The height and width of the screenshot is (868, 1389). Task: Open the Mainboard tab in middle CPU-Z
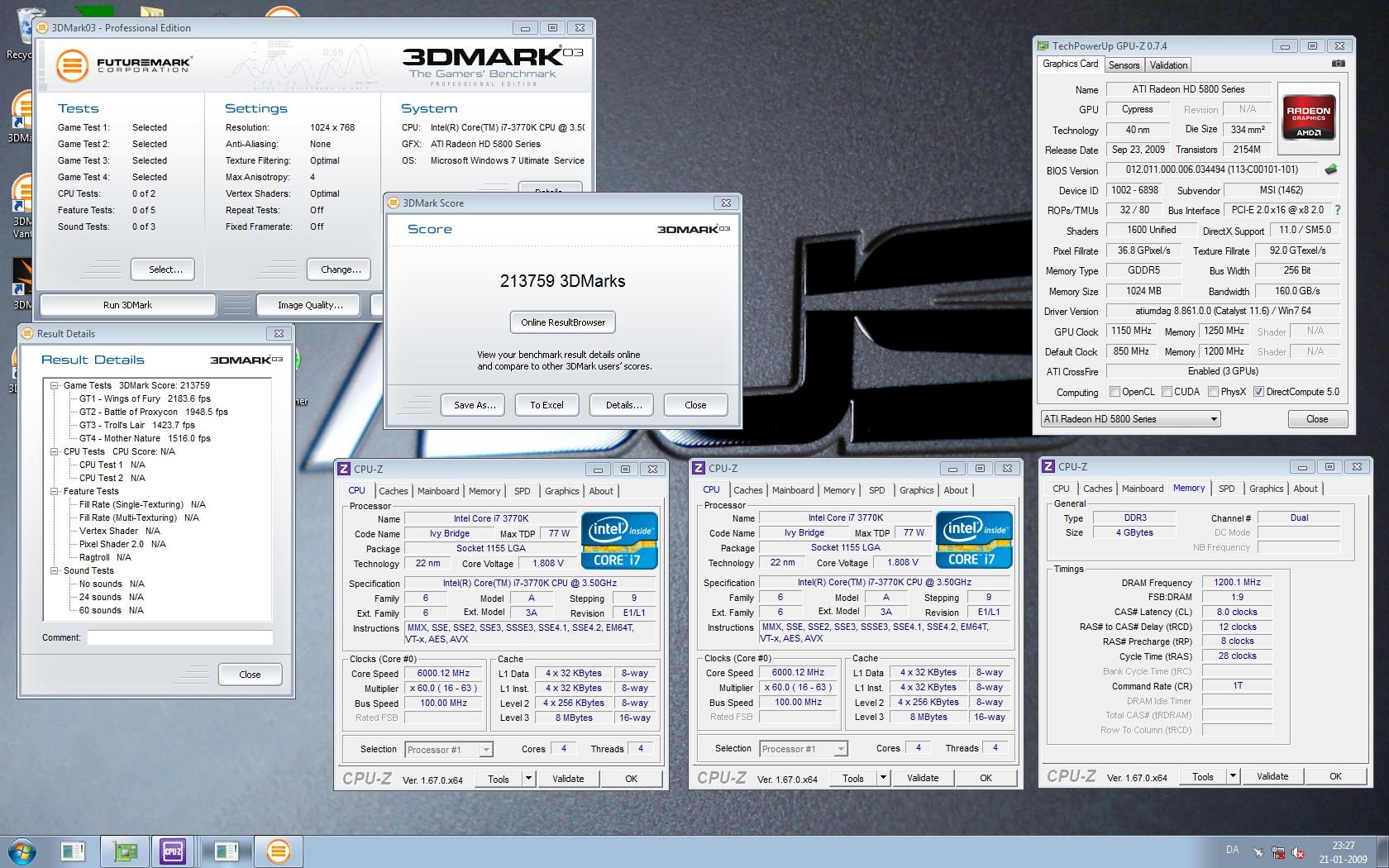[x=793, y=490]
